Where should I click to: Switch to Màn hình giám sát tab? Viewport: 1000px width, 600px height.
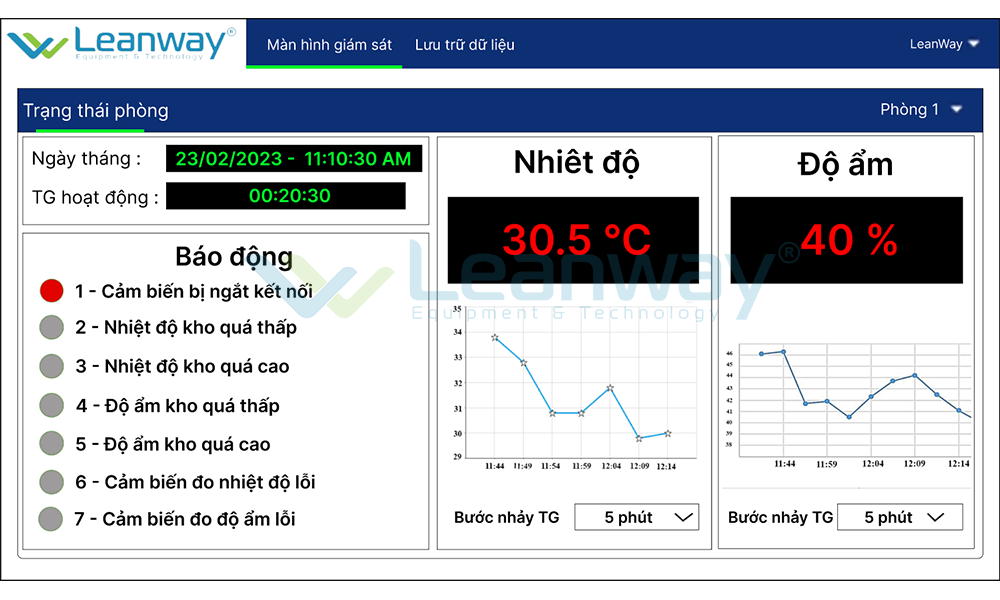point(329,45)
